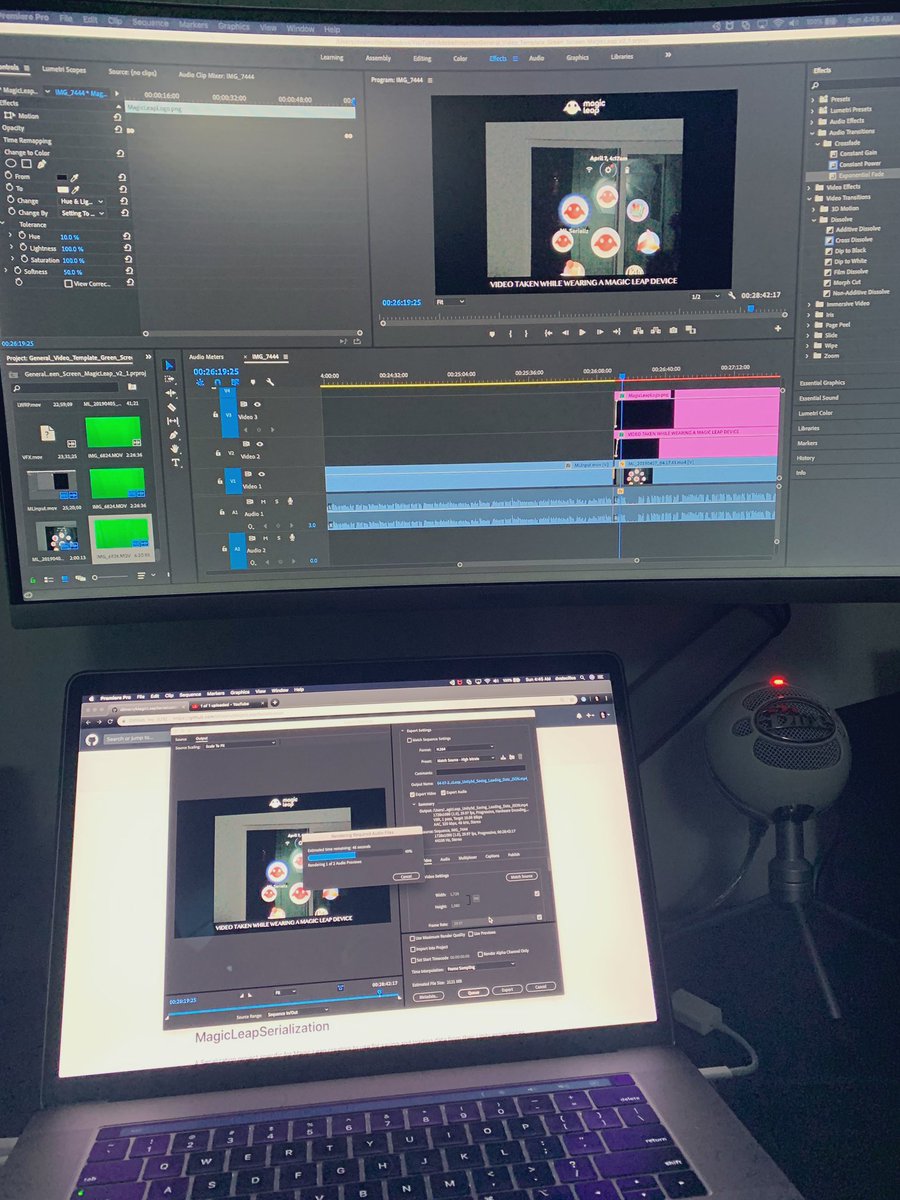This screenshot has height=1200, width=900.
Task: Expand the Presets folder in Effects panel
Action: (x=811, y=98)
